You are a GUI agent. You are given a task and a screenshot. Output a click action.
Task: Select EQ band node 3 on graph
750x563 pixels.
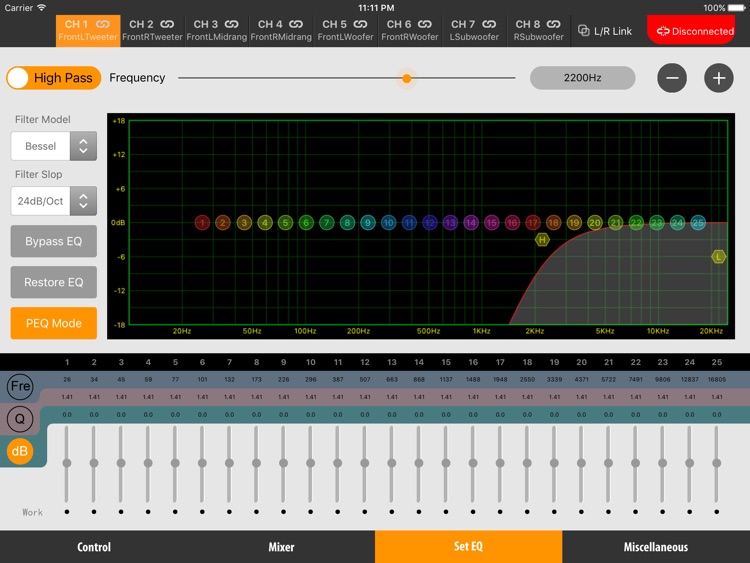(x=244, y=222)
